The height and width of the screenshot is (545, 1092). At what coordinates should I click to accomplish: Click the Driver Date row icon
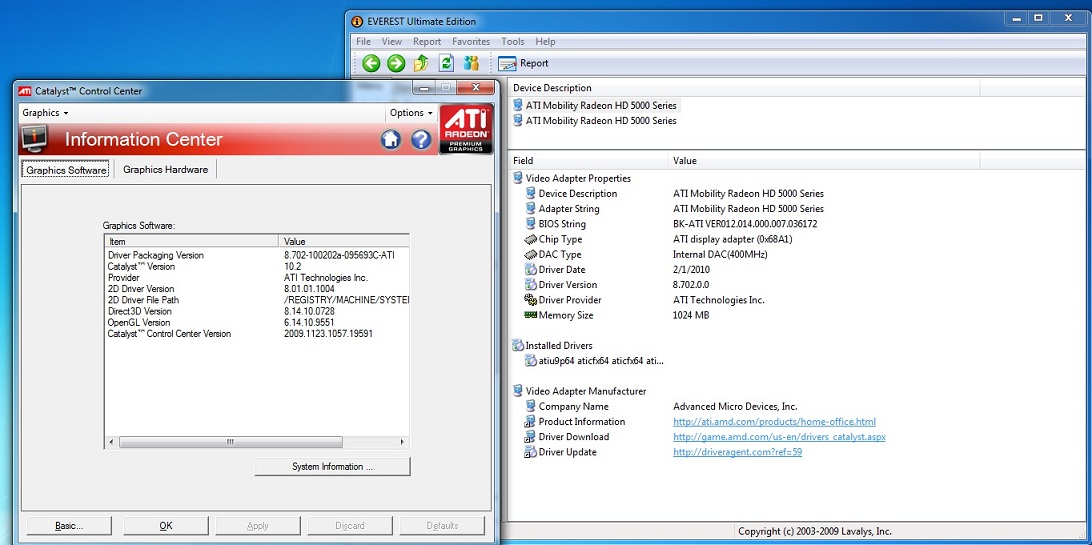point(531,269)
